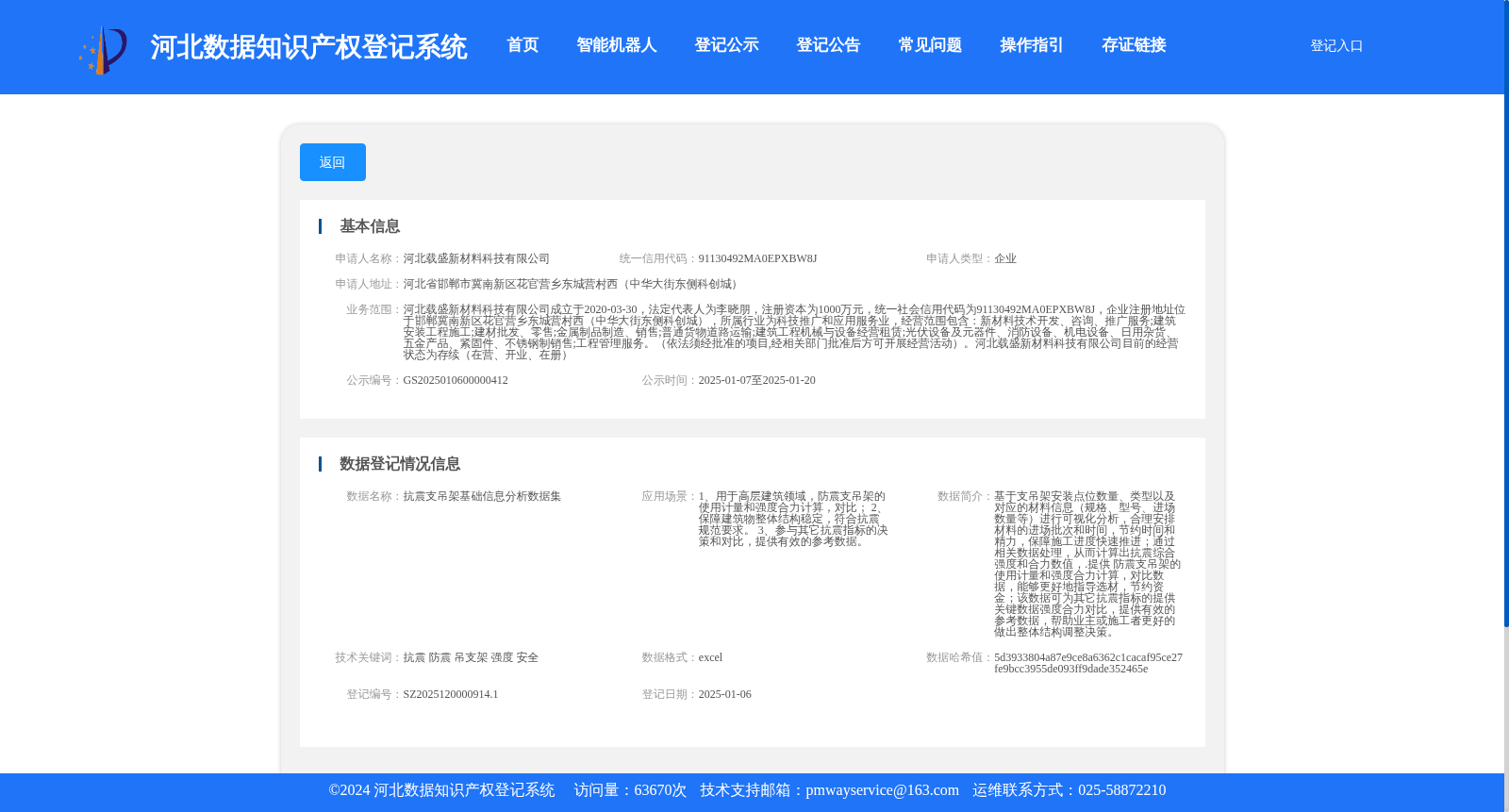Open 存证链接 navigation item

[1134, 45]
